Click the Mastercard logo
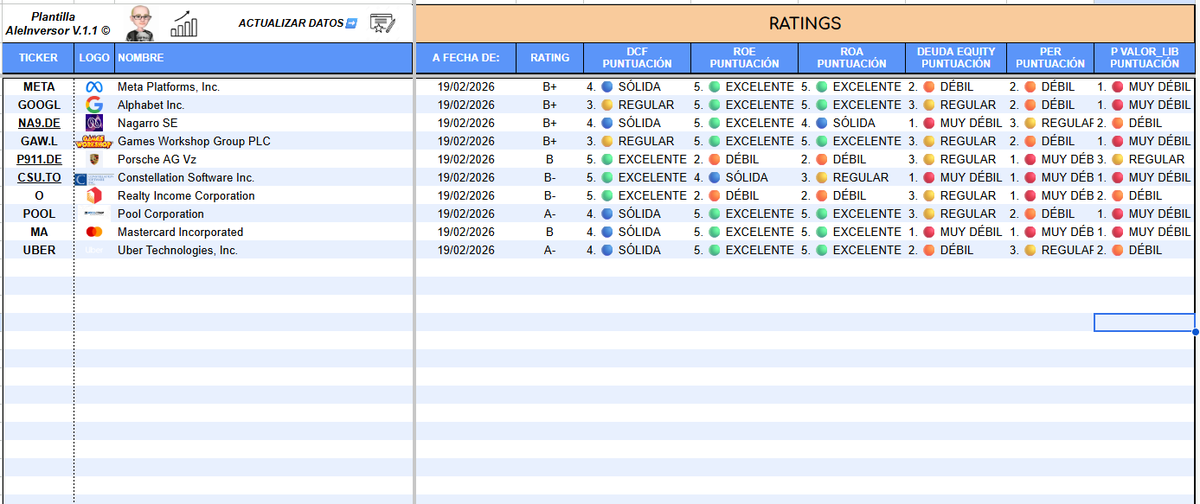The width and height of the screenshot is (1200, 504). 95,232
